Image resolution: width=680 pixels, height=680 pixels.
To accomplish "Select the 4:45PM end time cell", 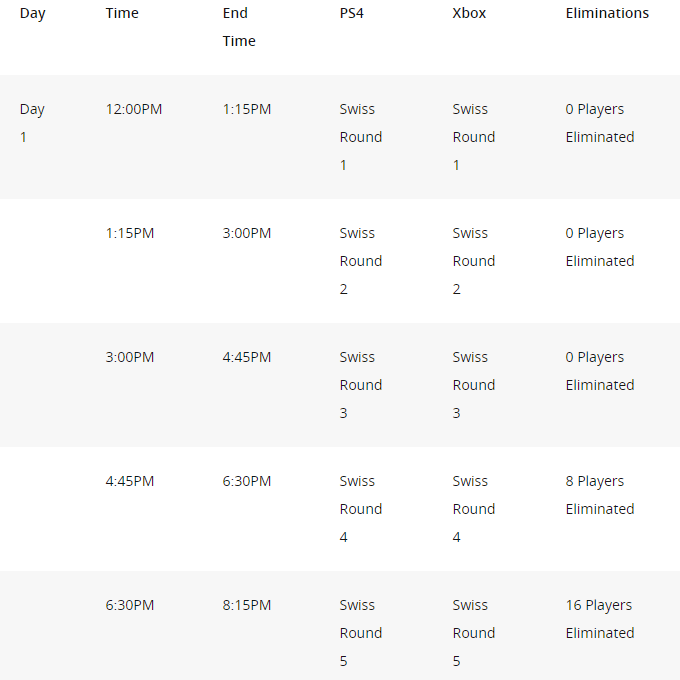I will [x=247, y=357].
